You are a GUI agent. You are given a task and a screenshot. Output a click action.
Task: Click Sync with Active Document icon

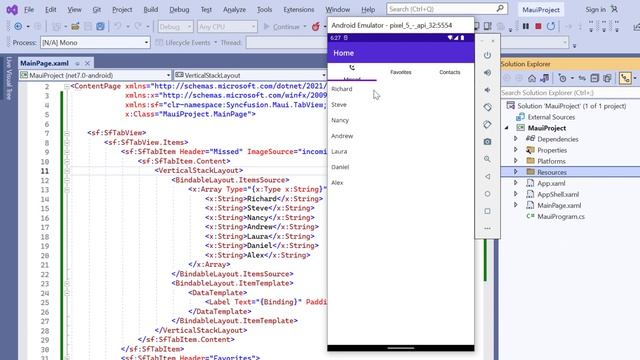click(x=582, y=78)
